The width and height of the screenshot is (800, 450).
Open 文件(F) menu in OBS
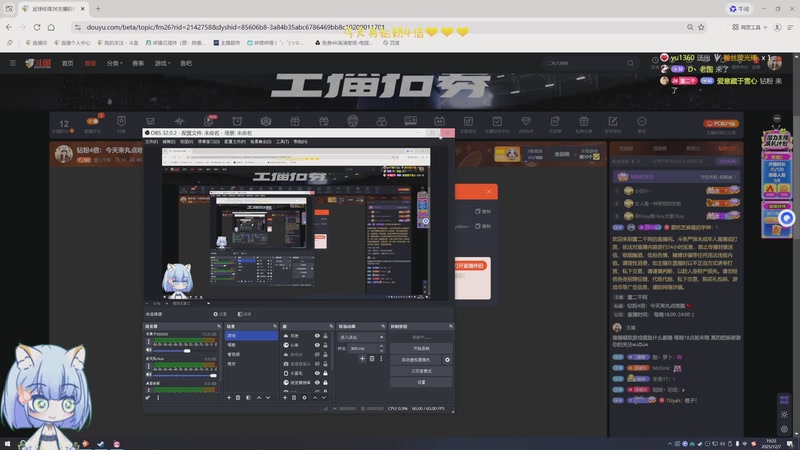point(152,142)
